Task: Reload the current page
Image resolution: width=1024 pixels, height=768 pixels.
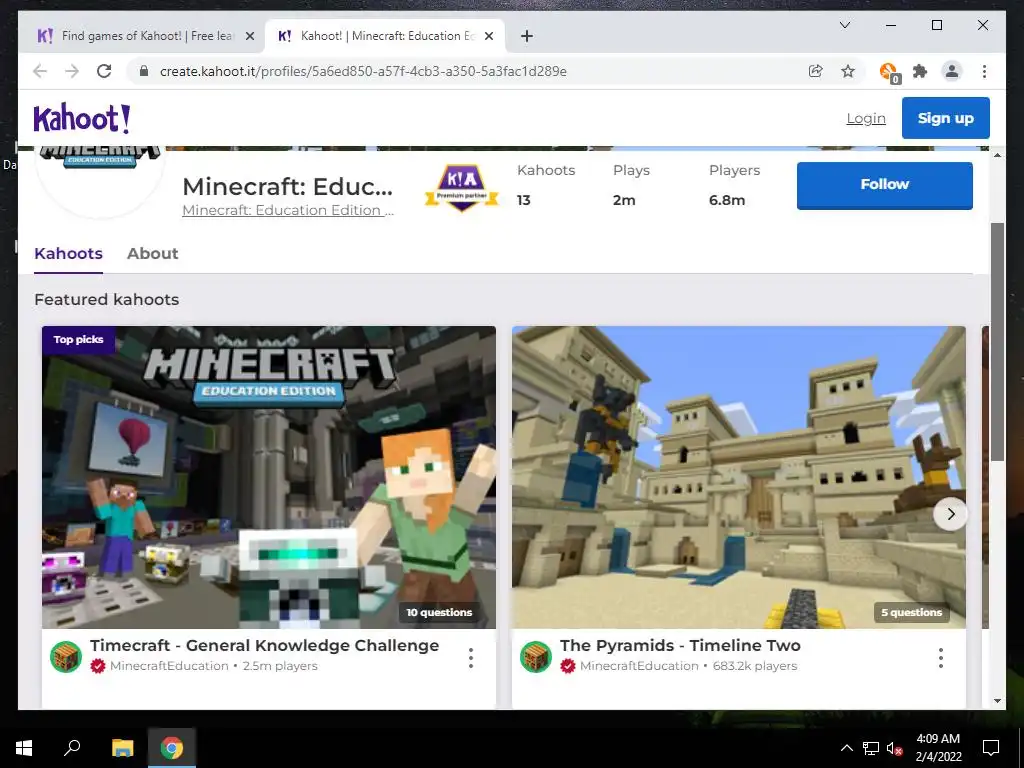Action: point(104,71)
